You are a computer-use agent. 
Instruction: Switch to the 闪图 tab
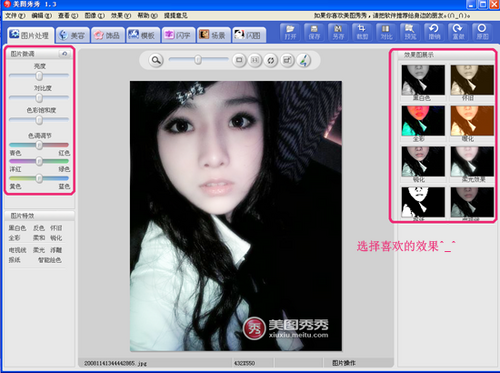tap(249, 35)
